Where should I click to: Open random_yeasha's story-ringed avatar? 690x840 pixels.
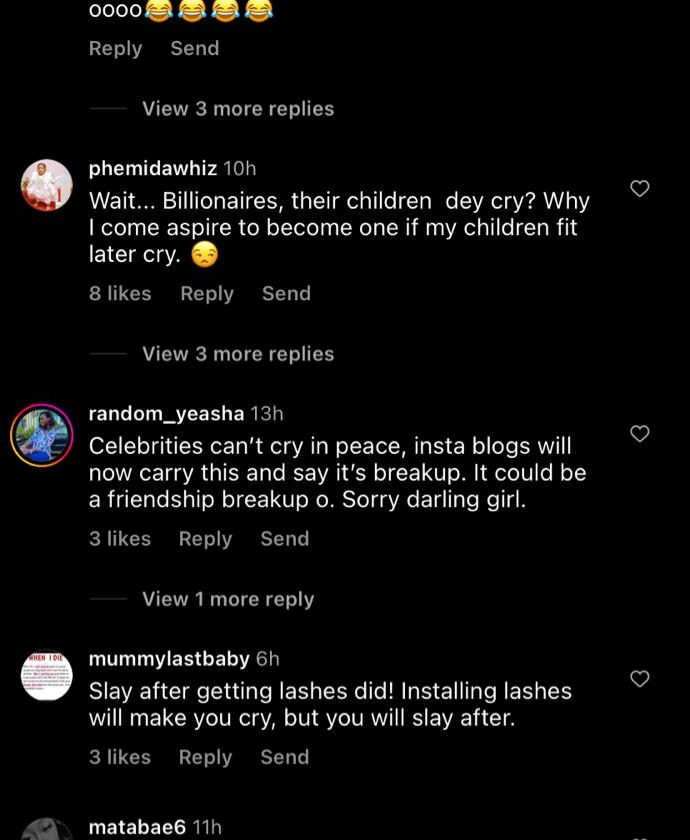(x=42, y=435)
